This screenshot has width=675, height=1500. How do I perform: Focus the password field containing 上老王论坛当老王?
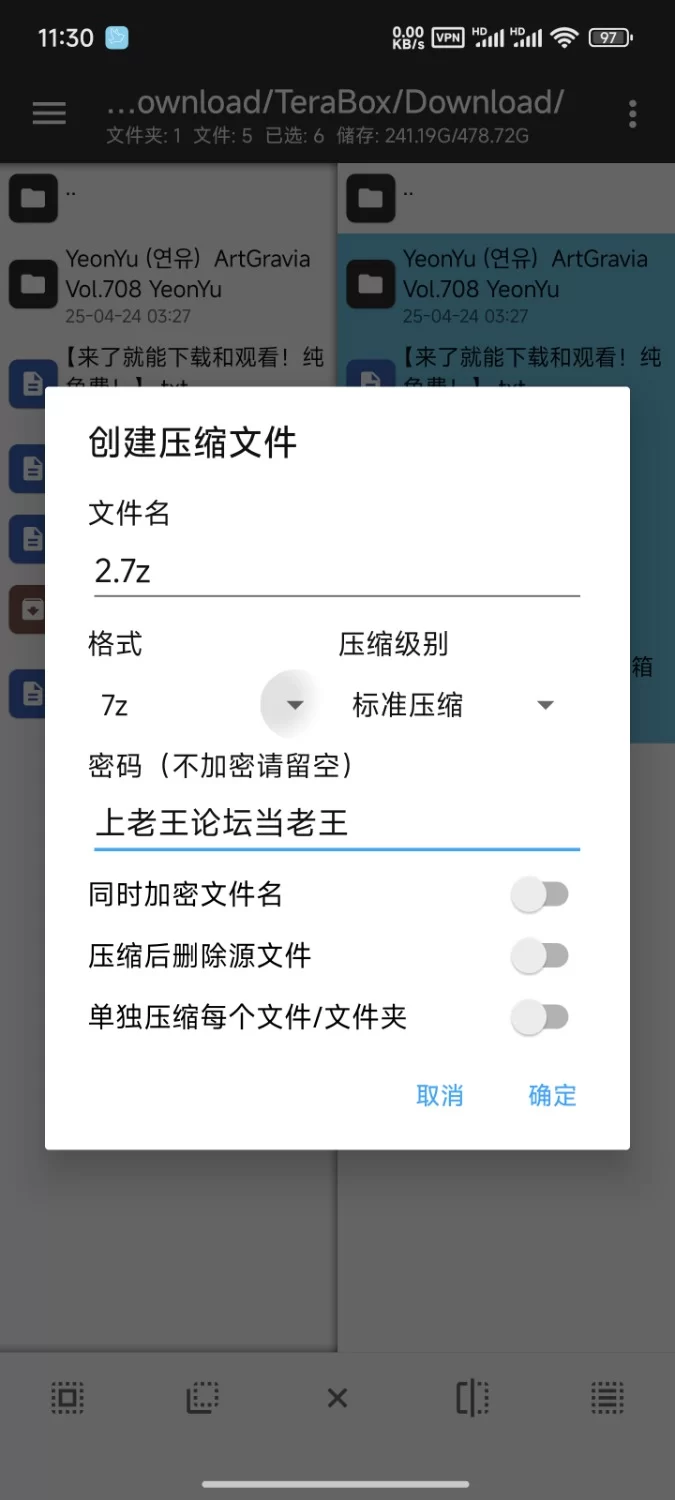coord(337,823)
